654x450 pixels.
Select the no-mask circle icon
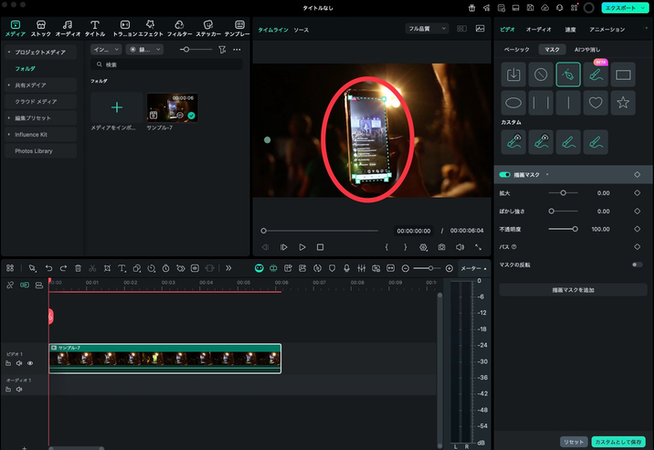pyautogui.click(x=541, y=75)
